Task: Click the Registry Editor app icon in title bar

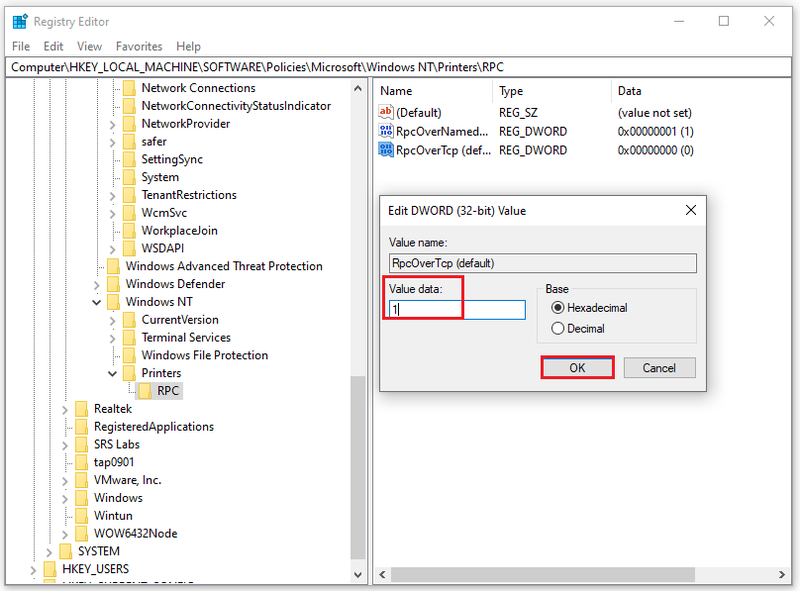Action: point(20,22)
